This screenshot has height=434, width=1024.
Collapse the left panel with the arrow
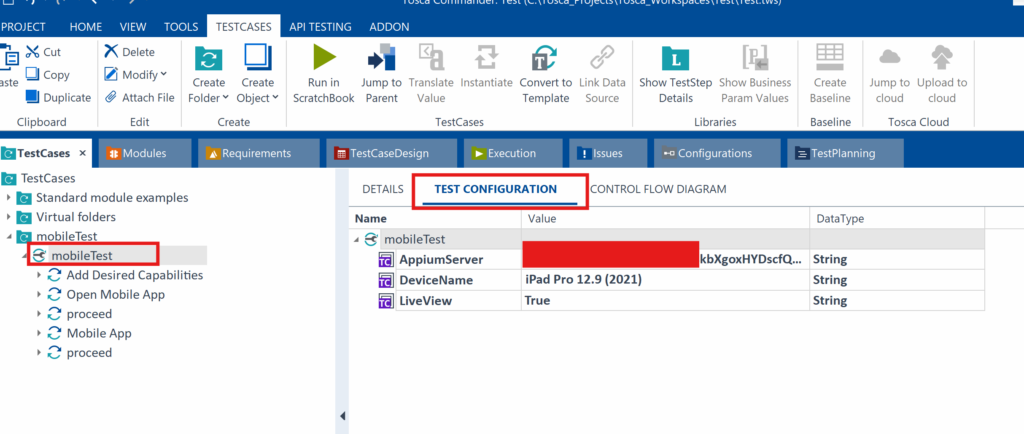coord(342,415)
